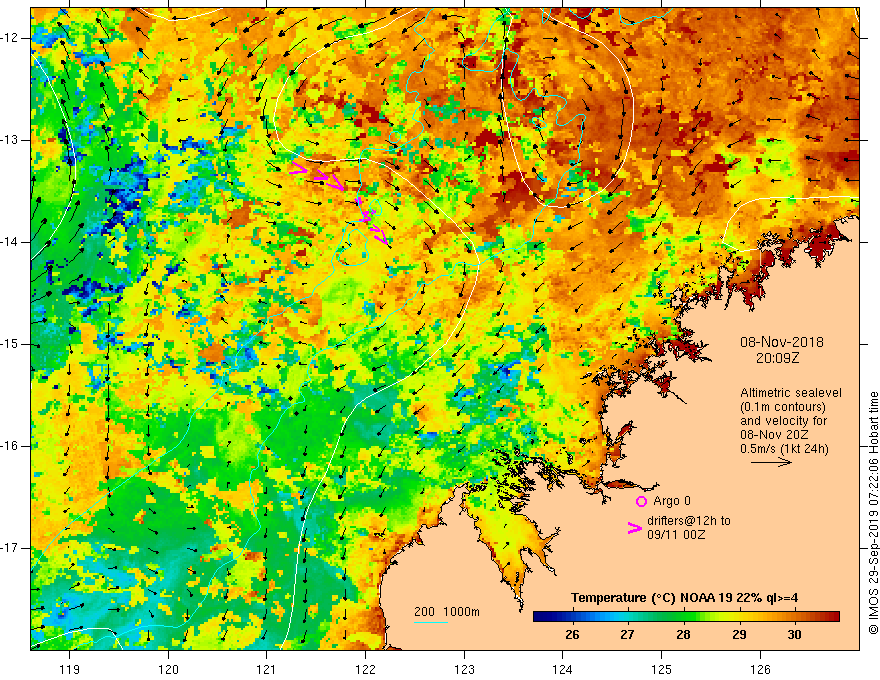
Task: Click the 'Altimetric sealevel' text
Action: click(791, 393)
